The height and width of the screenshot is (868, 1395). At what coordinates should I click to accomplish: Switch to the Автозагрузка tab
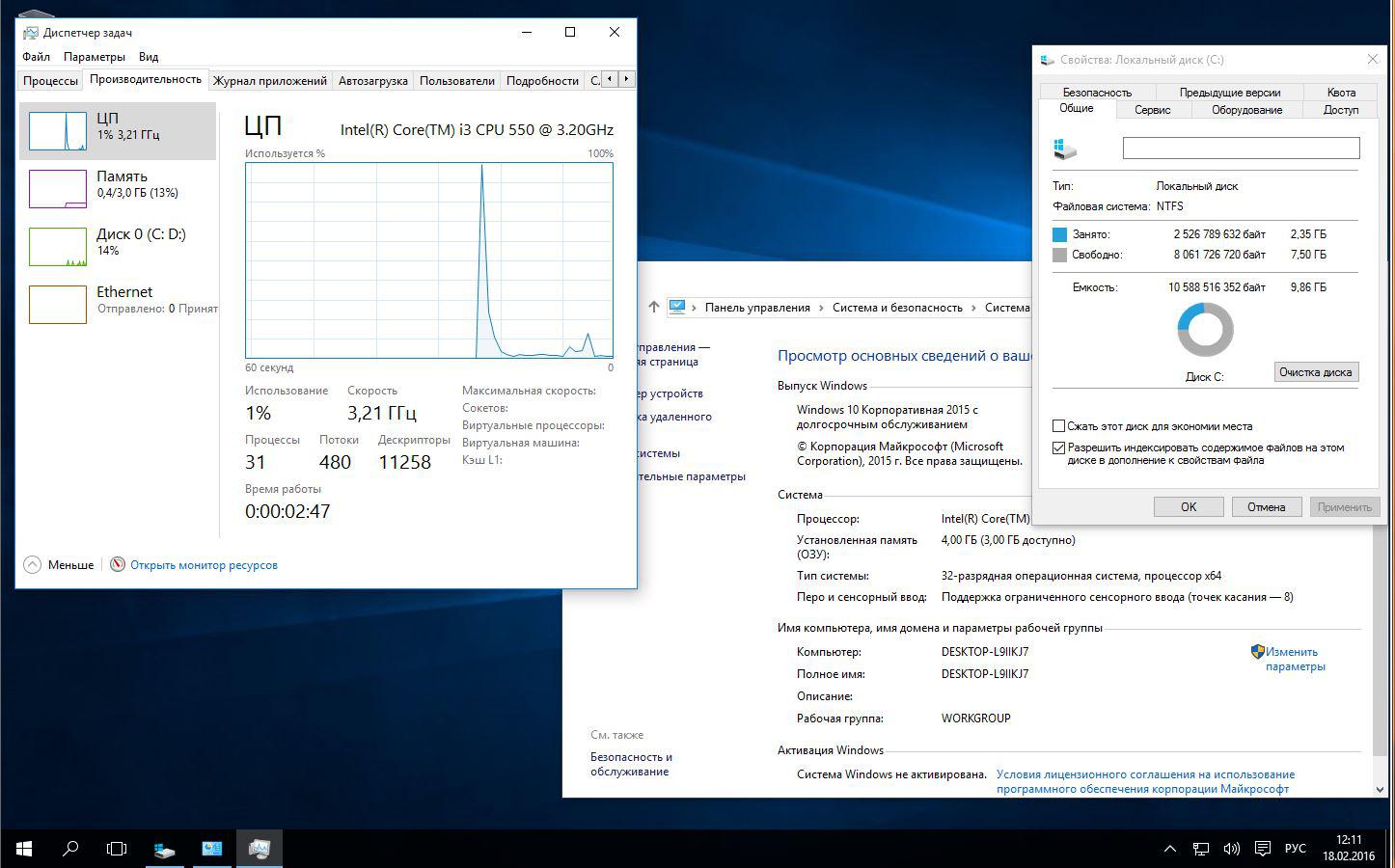[x=373, y=81]
